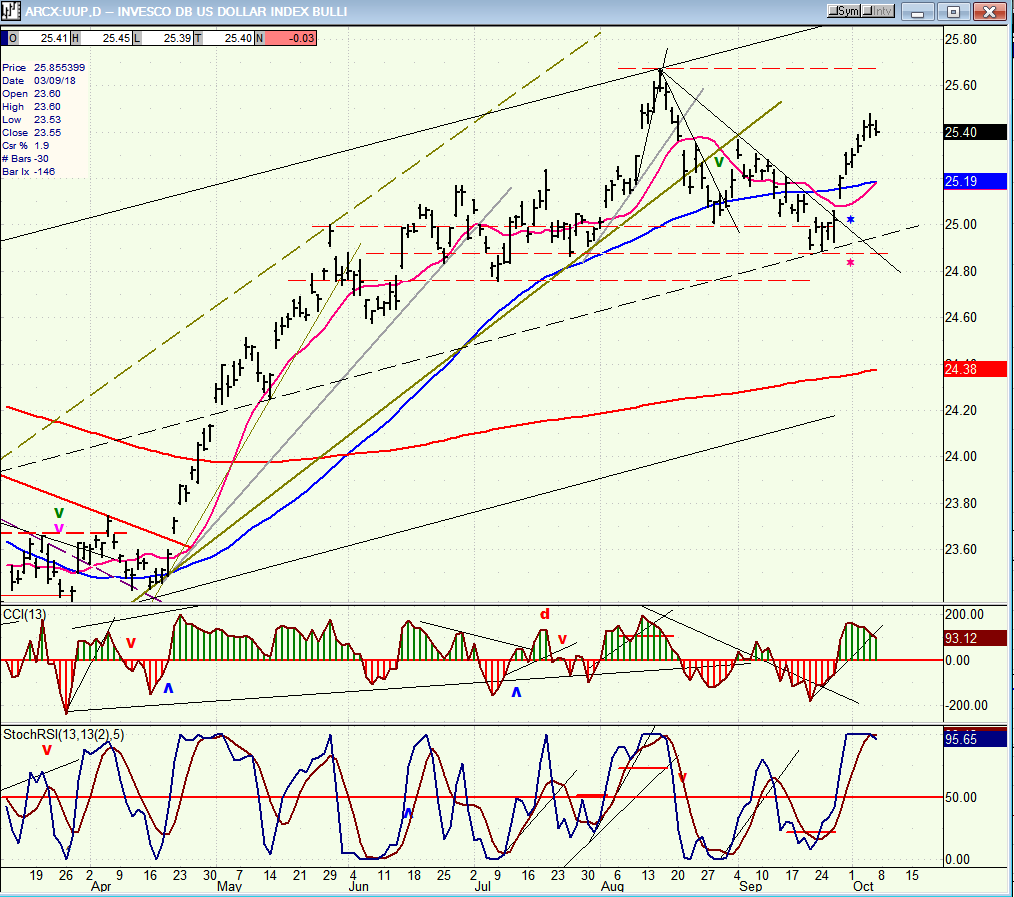Screen dimensions: 1014x897
Task: Click the blue asterisk marker near 25.00
Action: [x=850, y=221]
